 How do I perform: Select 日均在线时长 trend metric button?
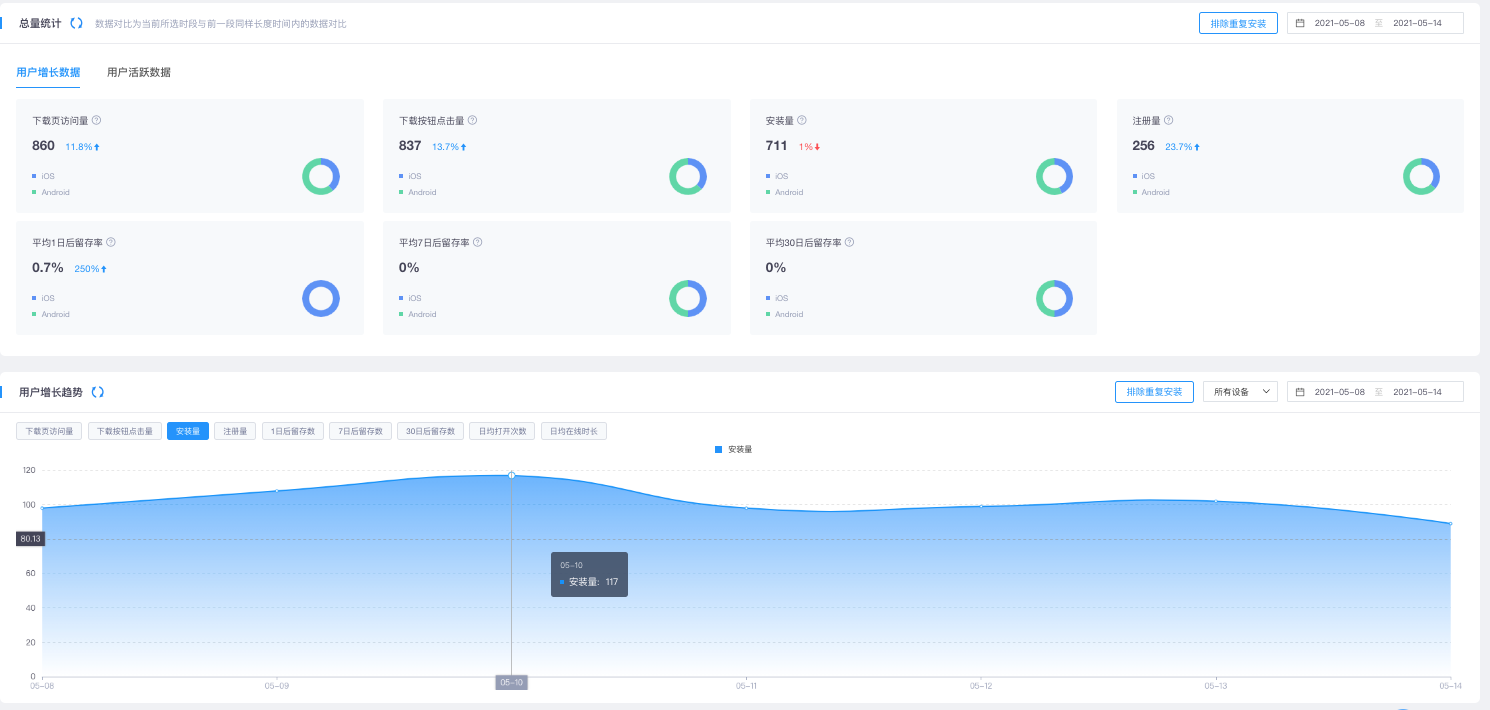574,431
